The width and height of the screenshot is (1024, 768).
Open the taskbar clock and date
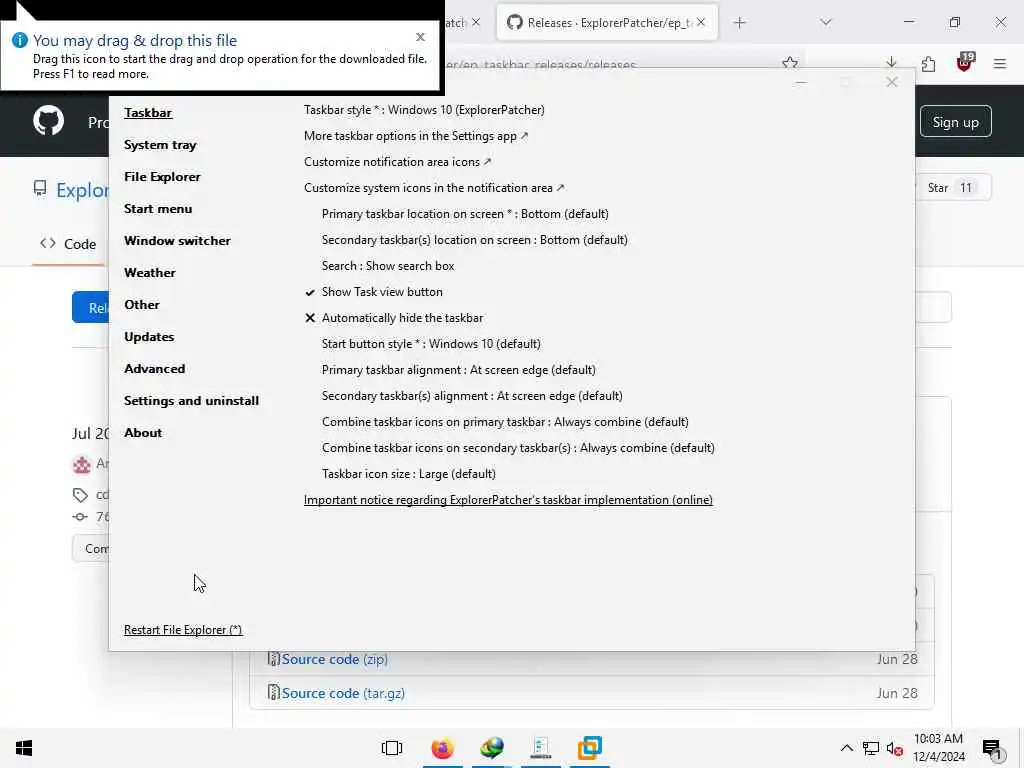pyautogui.click(x=938, y=748)
